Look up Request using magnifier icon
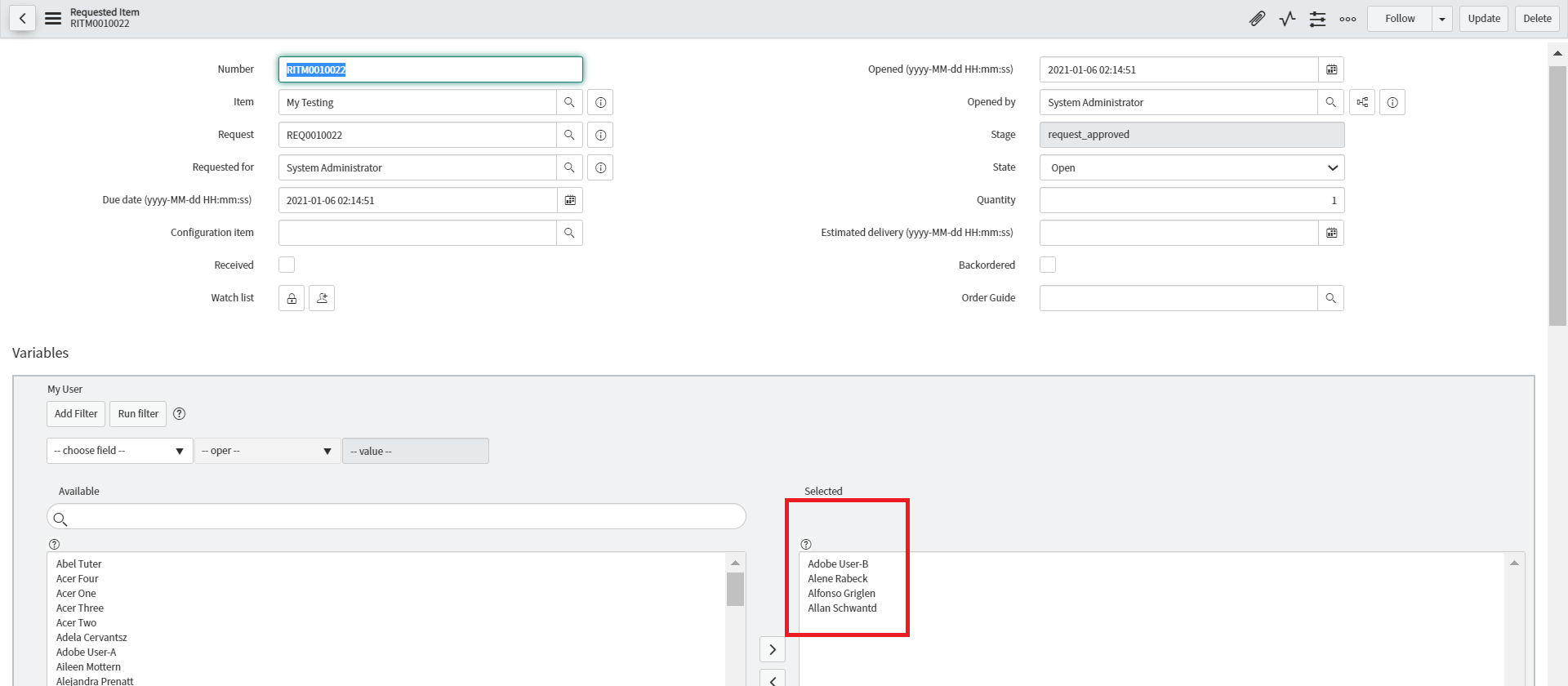This screenshot has width=1568, height=686. pyautogui.click(x=569, y=135)
